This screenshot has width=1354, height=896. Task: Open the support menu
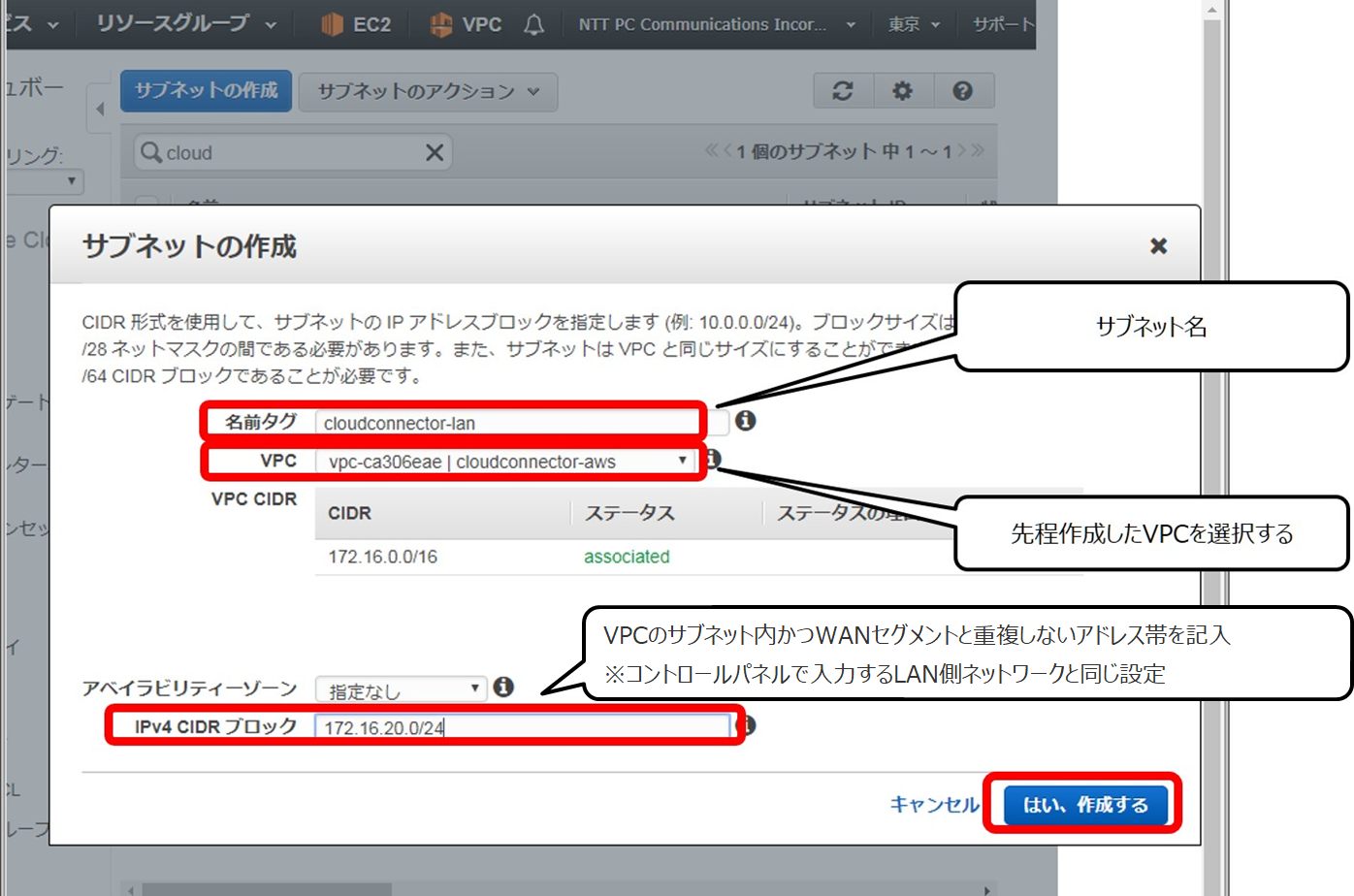coord(1003,24)
